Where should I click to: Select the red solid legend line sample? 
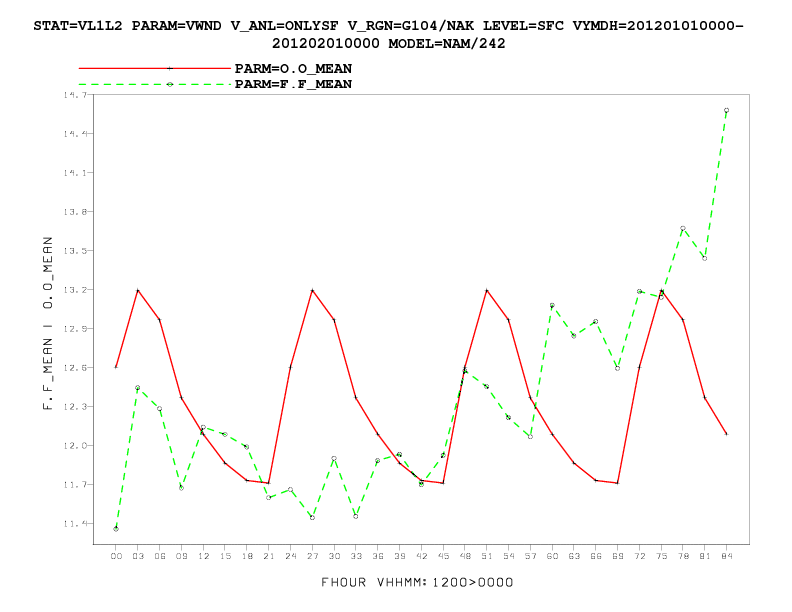155,68
